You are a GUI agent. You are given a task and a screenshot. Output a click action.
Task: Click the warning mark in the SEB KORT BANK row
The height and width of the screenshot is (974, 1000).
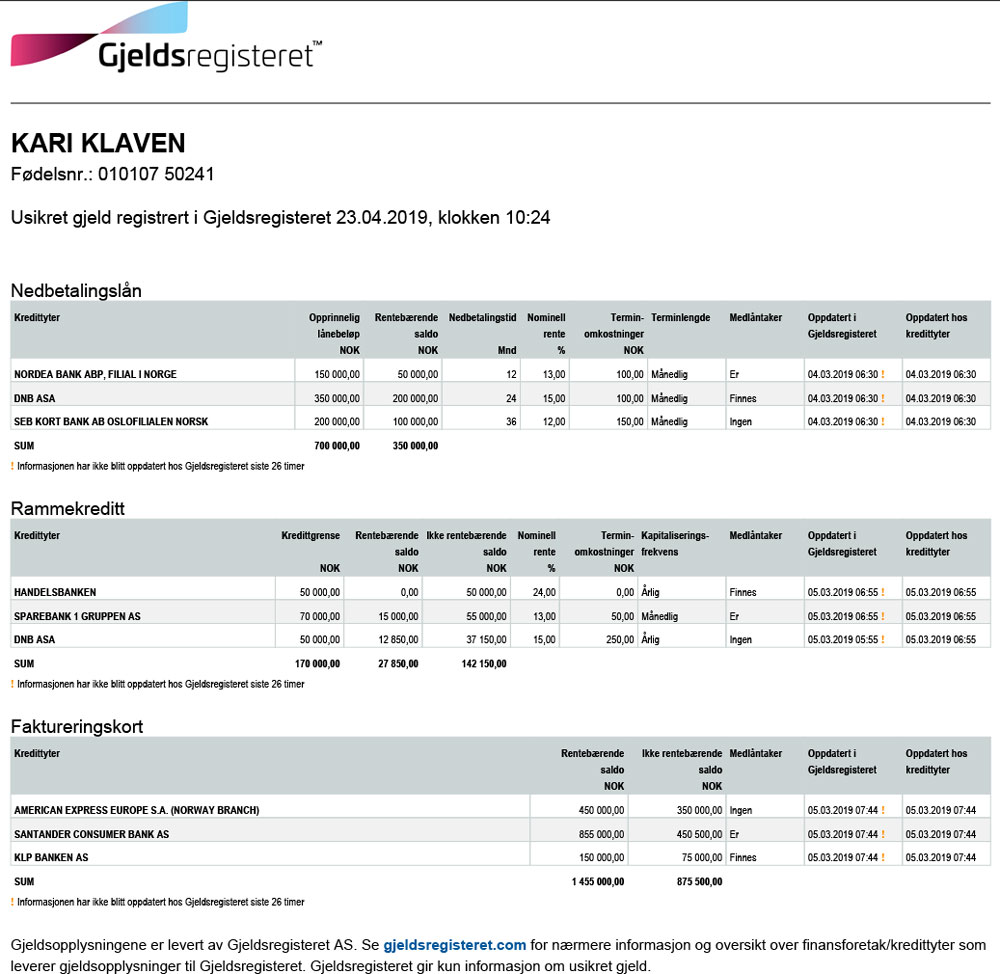point(883,422)
